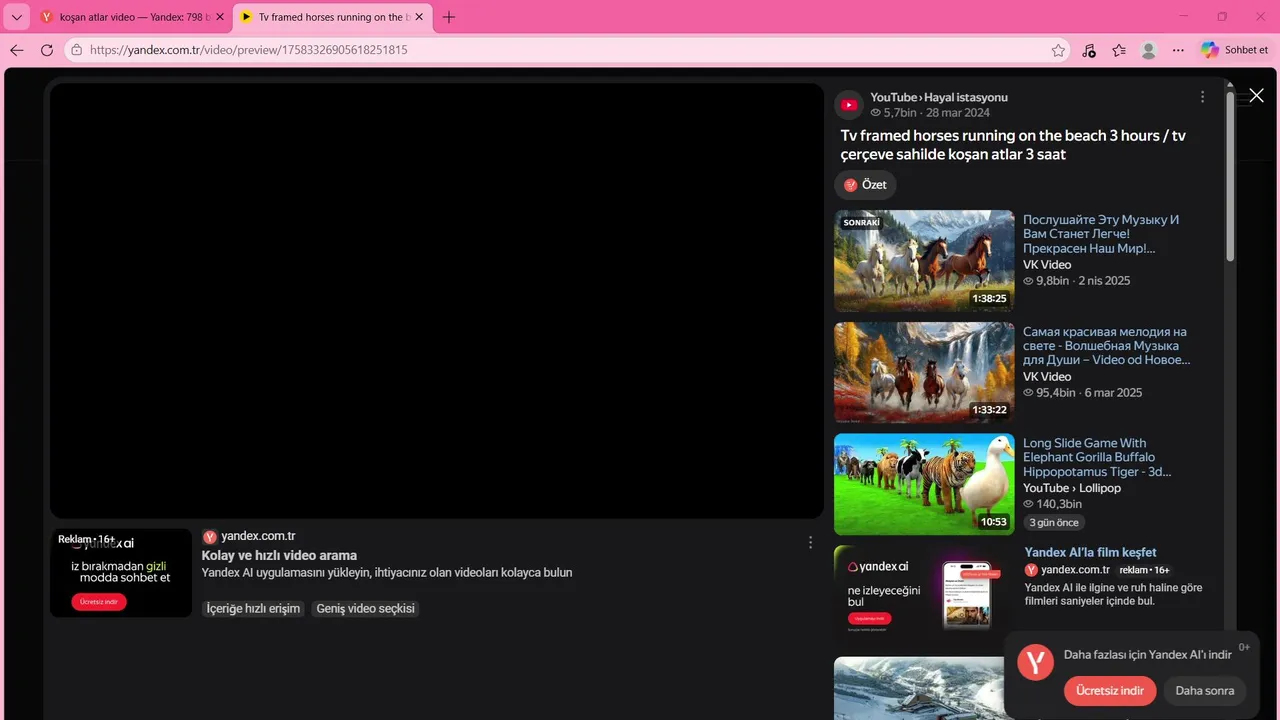Open Kolay ve hızlı video arama heading
The image size is (1280, 720).
pos(279,555)
